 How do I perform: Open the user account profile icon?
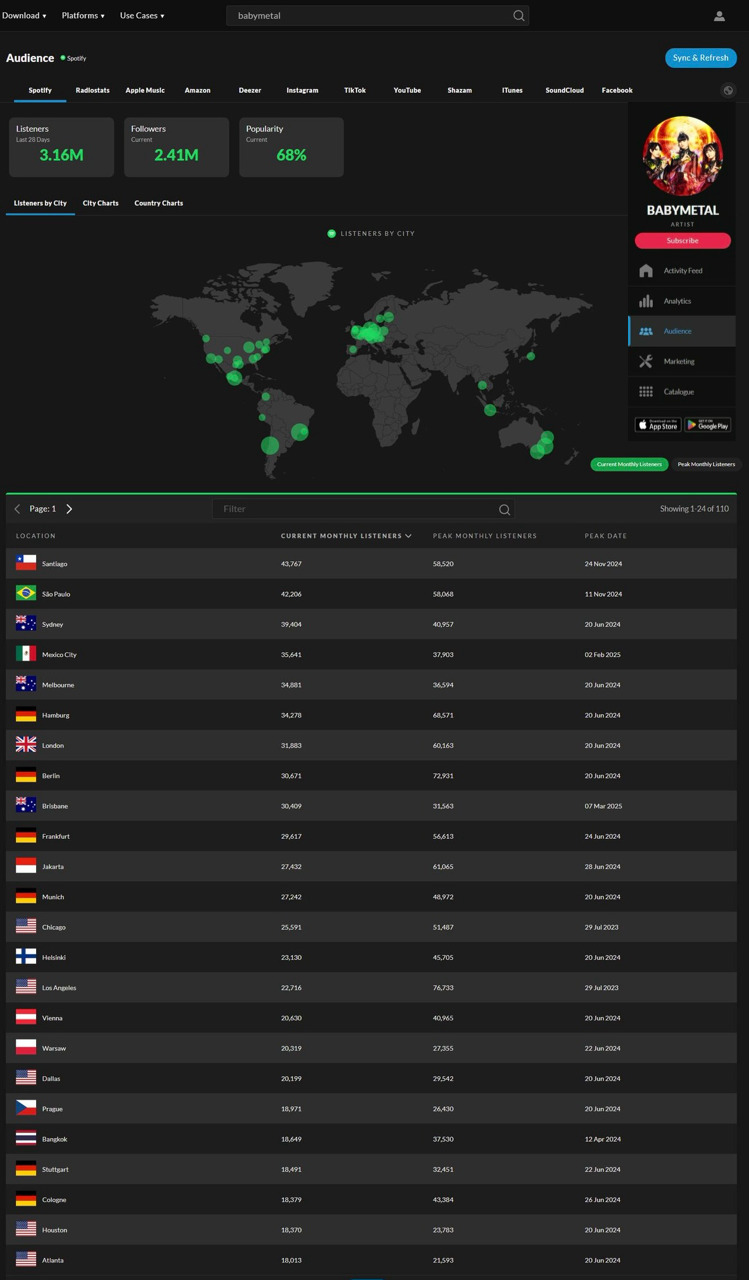click(x=719, y=16)
